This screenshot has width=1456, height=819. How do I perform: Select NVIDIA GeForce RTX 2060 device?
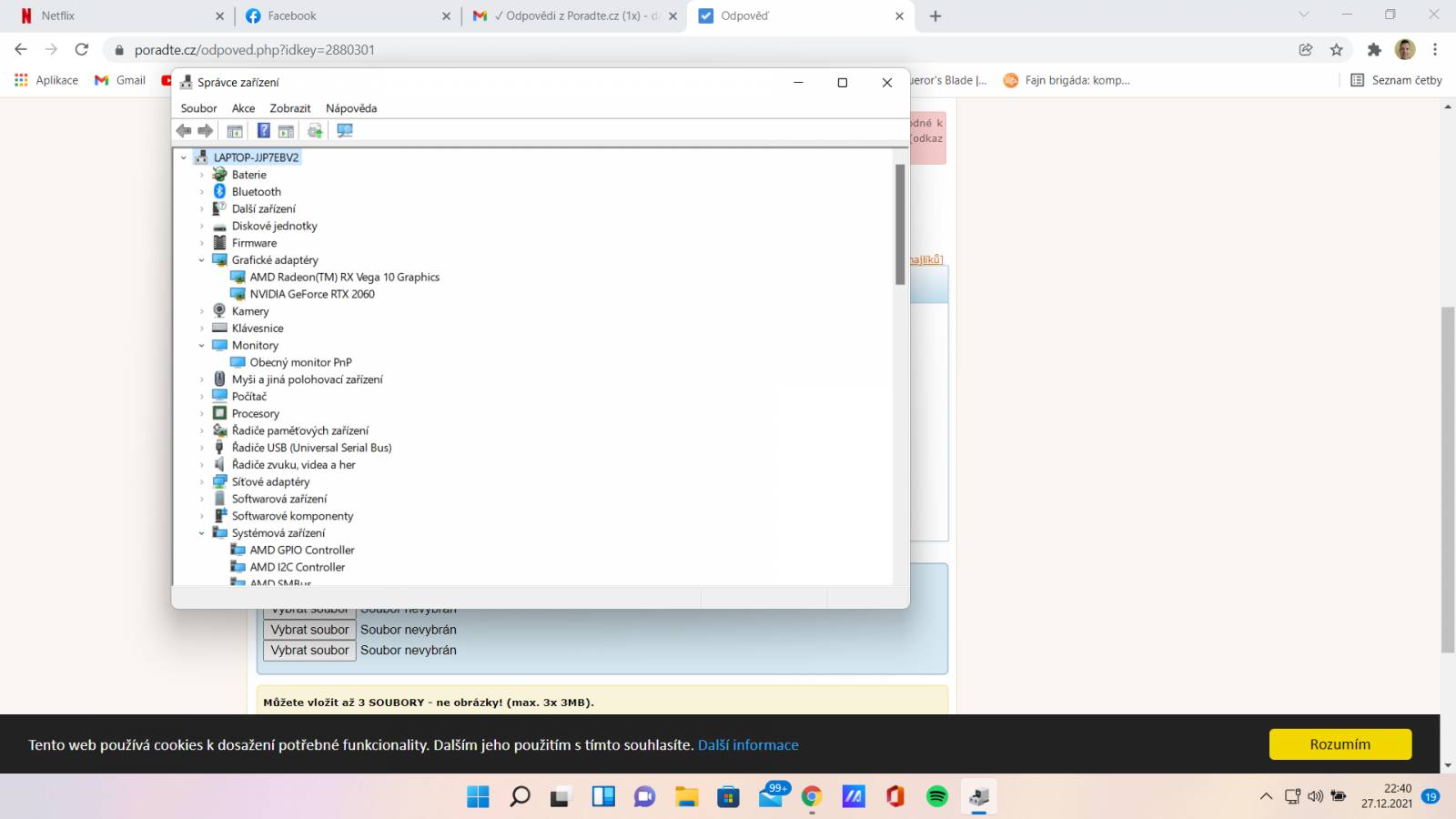pos(312,294)
